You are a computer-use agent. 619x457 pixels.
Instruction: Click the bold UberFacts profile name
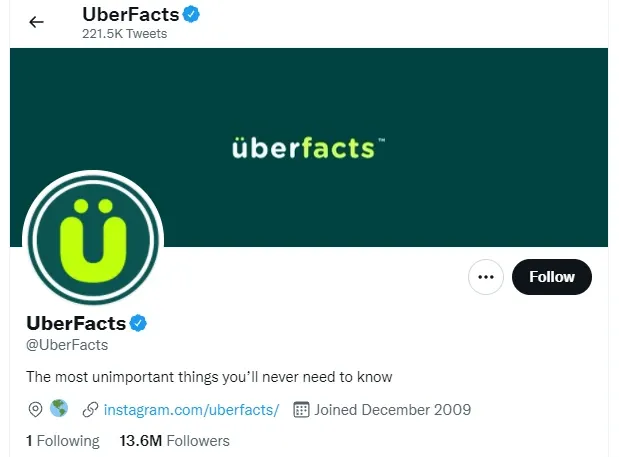point(76,323)
